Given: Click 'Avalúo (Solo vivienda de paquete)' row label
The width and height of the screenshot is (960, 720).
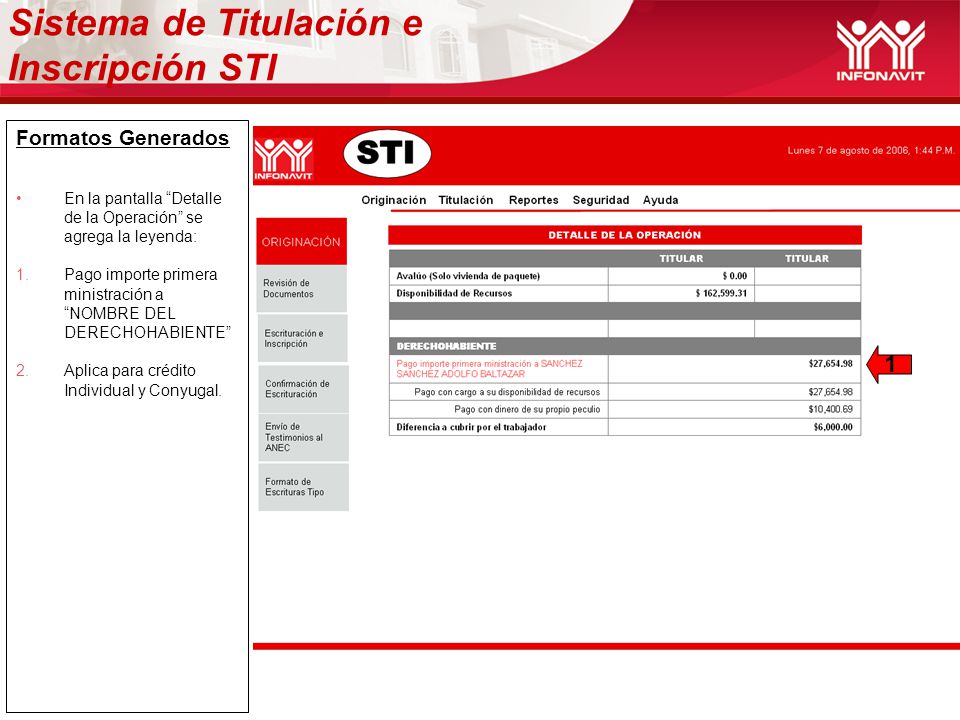Looking at the screenshot, I should point(468,276).
